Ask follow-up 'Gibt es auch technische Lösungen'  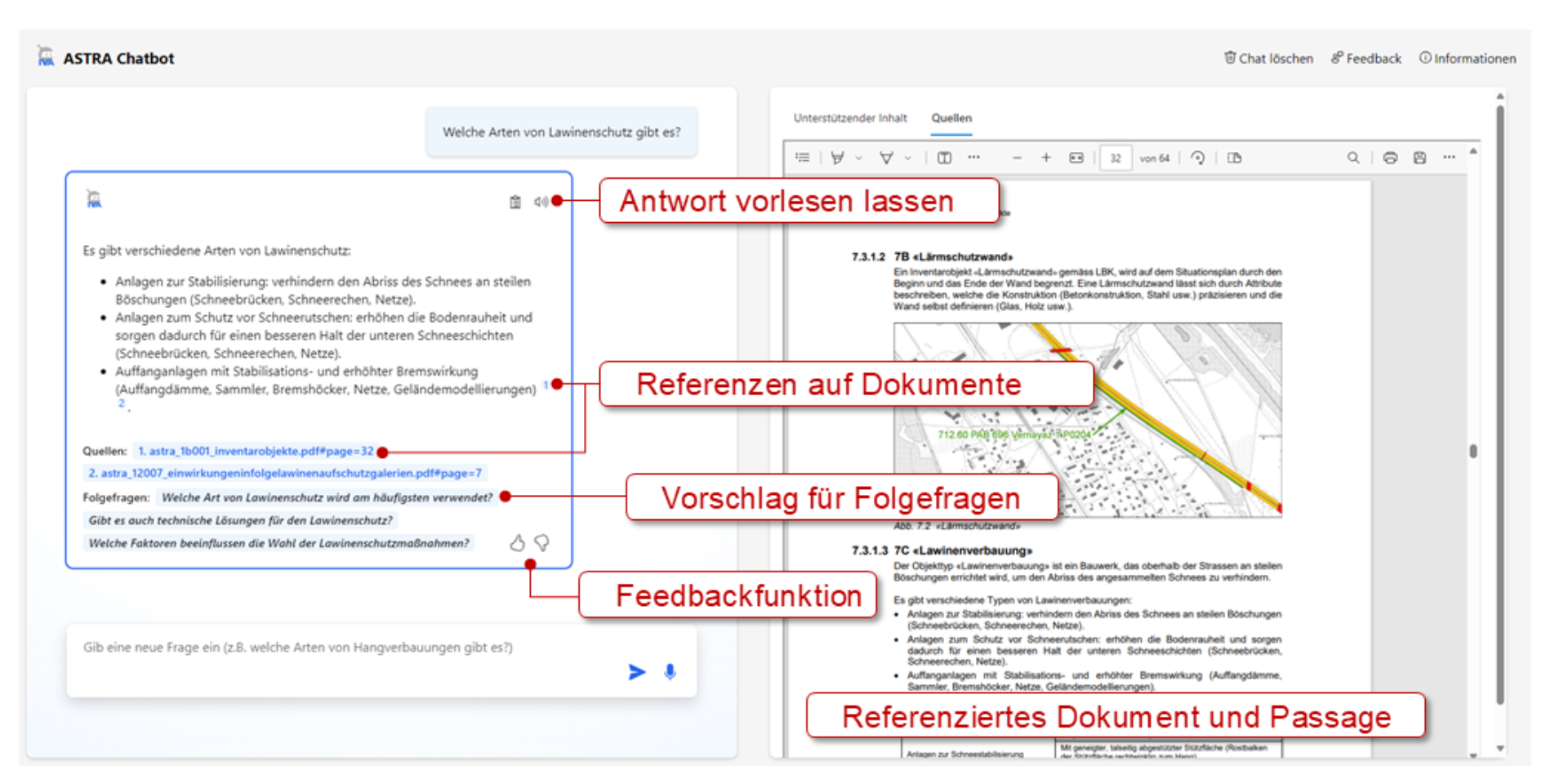[x=240, y=520]
